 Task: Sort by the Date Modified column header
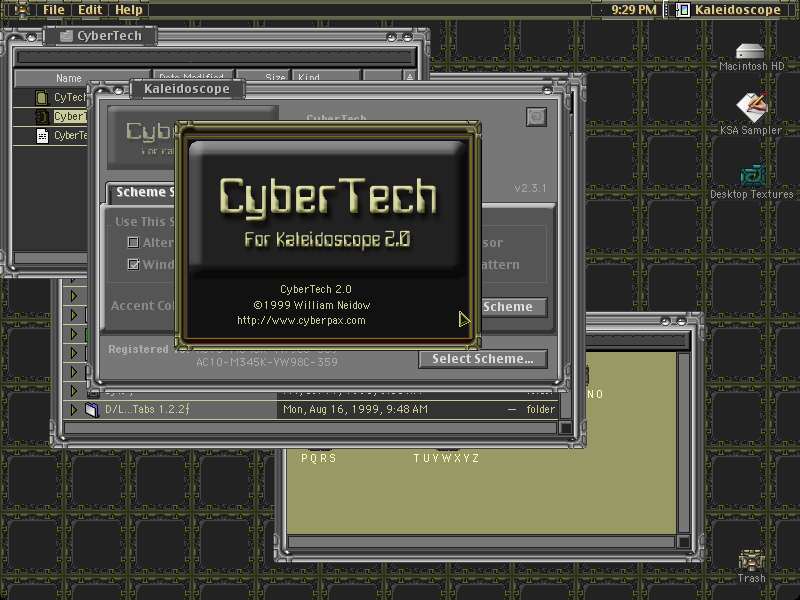(193, 76)
